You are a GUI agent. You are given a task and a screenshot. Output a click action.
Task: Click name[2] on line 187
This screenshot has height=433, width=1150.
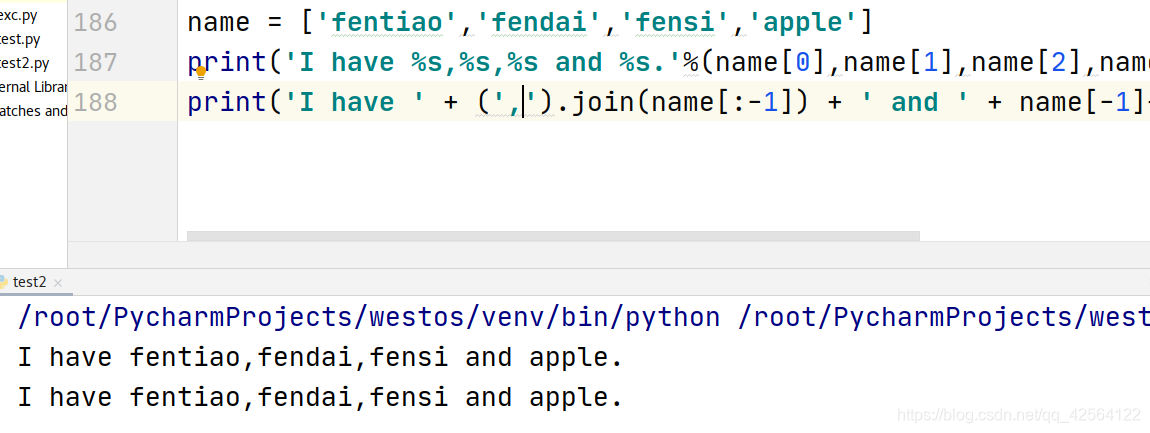tap(1027, 62)
